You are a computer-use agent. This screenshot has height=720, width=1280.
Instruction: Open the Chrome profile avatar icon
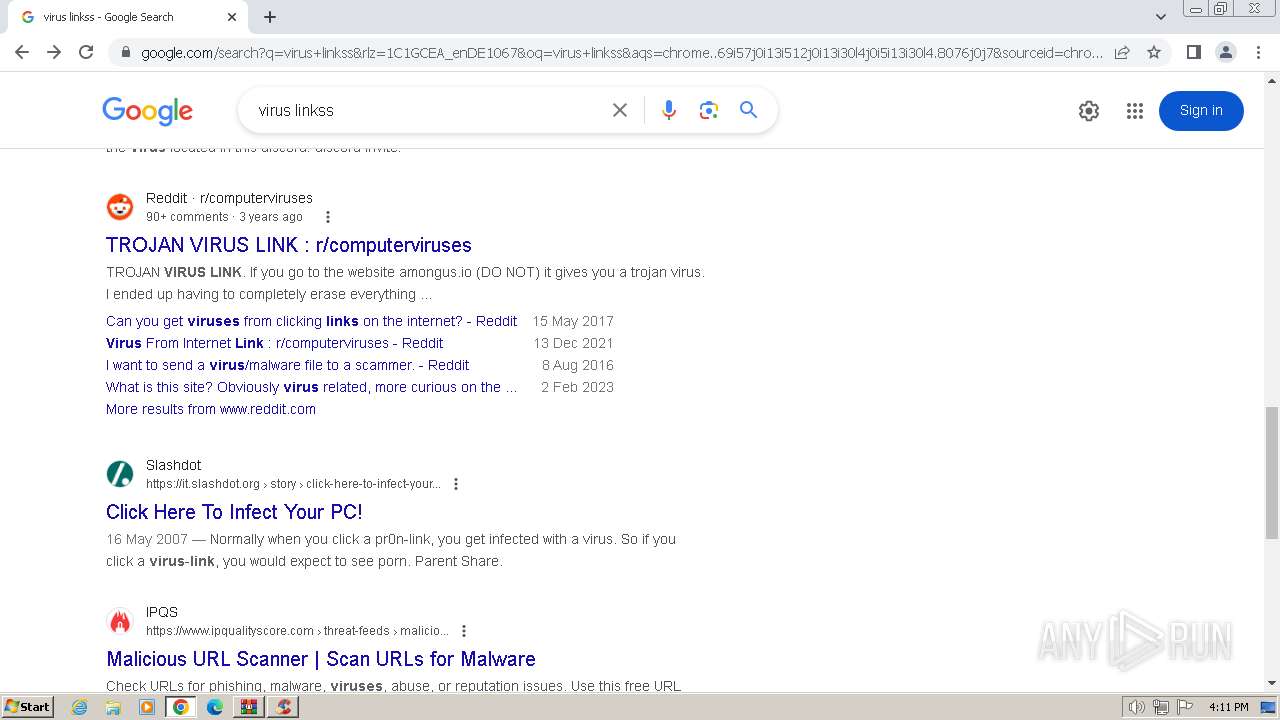[1225, 52]
